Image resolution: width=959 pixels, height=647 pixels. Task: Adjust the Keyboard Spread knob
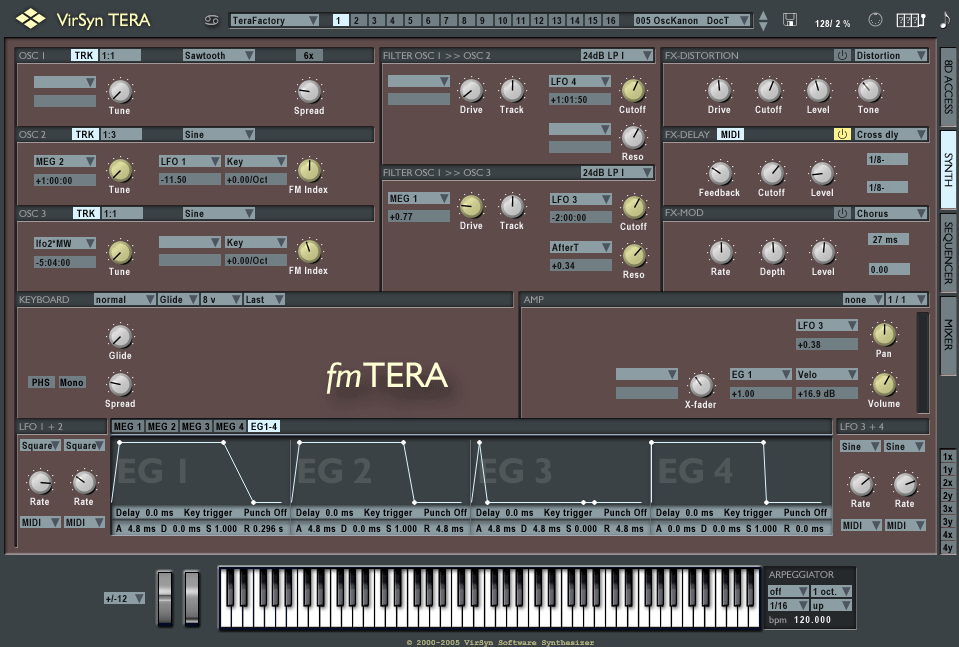click(120, 384)
